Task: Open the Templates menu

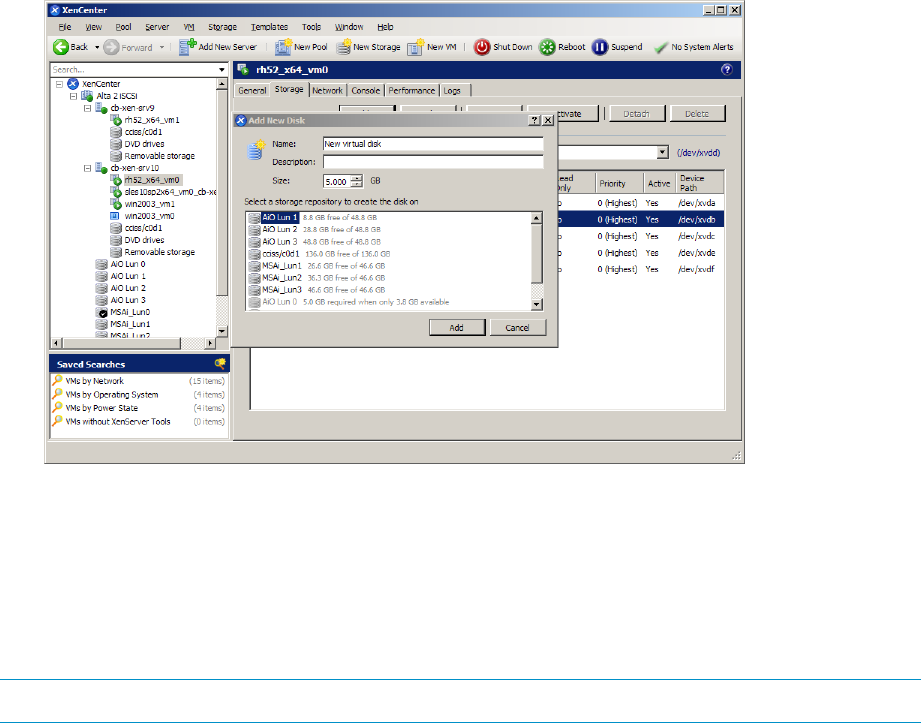Action: 269,27
